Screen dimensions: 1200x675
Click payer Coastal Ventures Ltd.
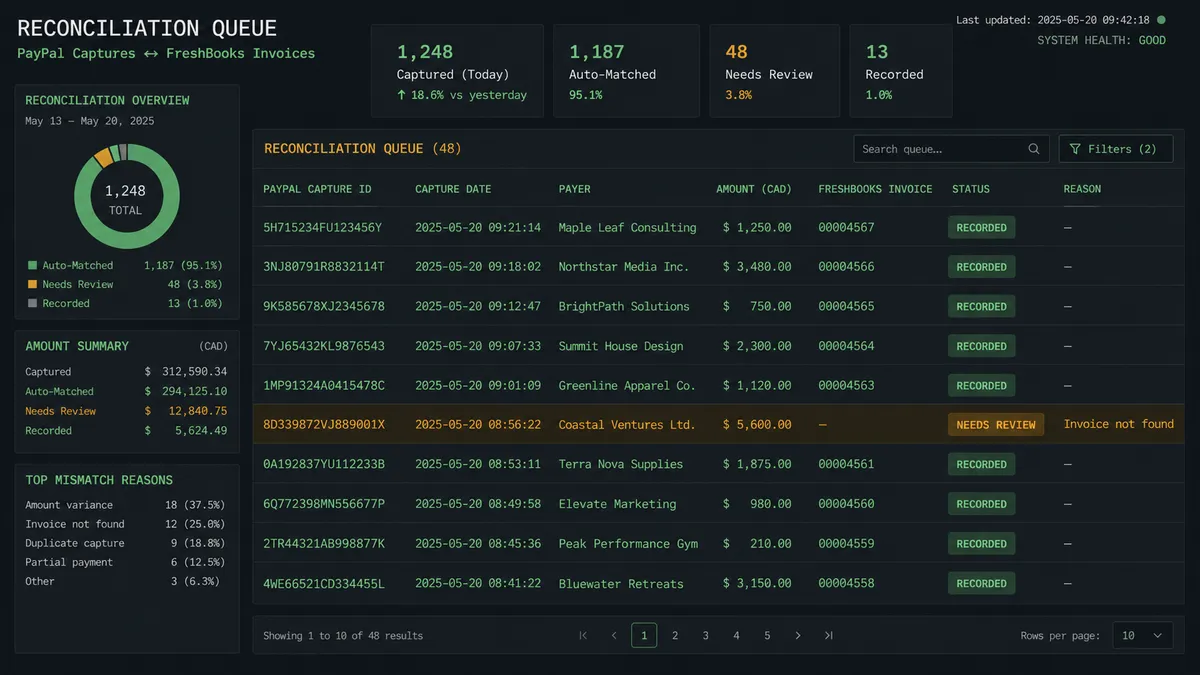pos(627,425)
